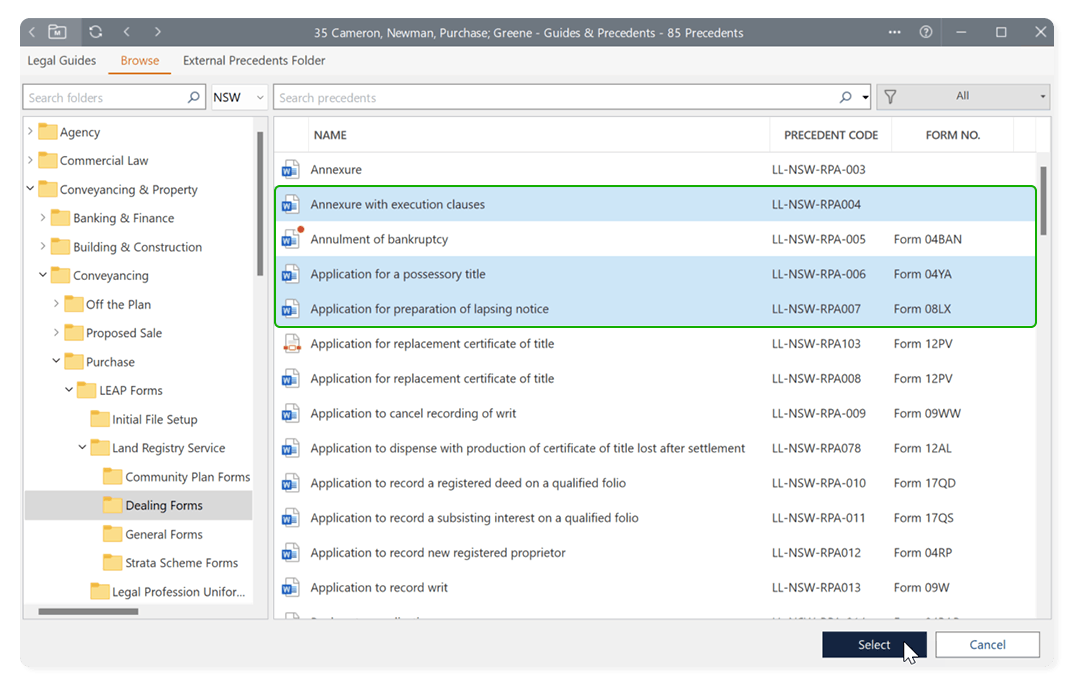This screenshot has height=700, width=1076.
Task: Click the search folders magnifier icon
Action: pyautogui.click(x=194, y=98)
